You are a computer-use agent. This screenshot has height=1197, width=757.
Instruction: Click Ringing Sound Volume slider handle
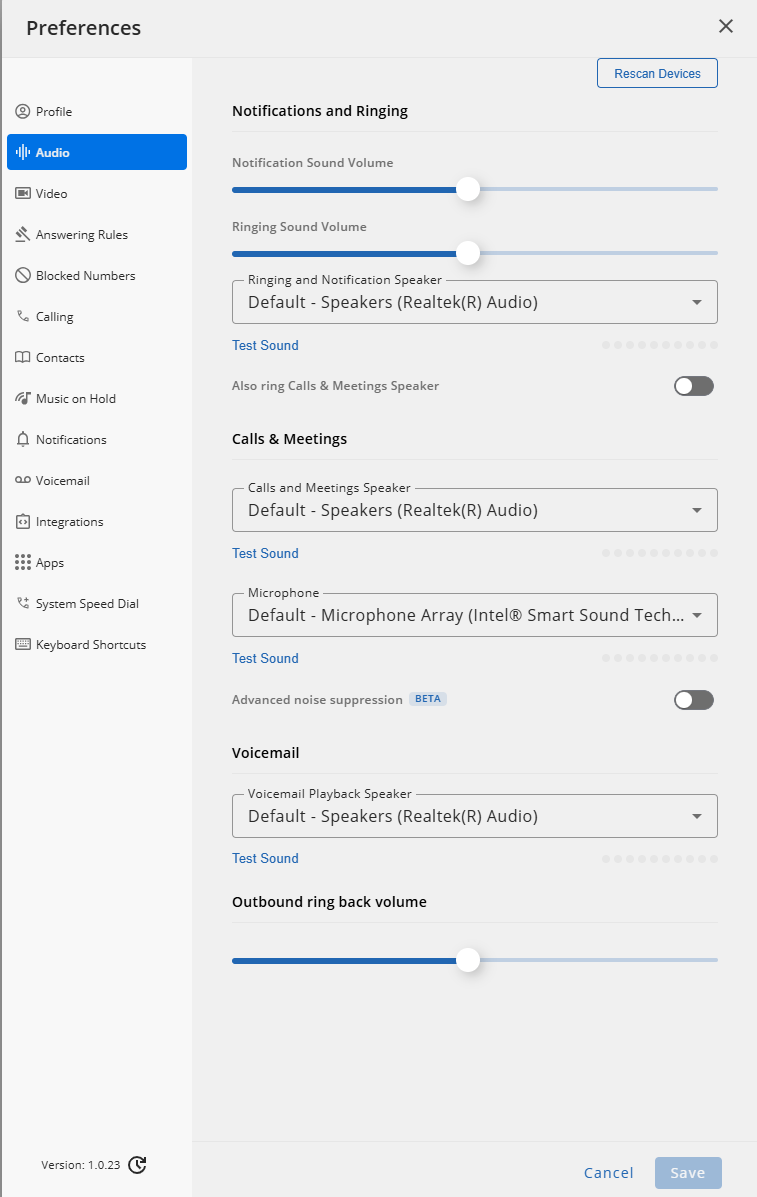pos(468,253)
